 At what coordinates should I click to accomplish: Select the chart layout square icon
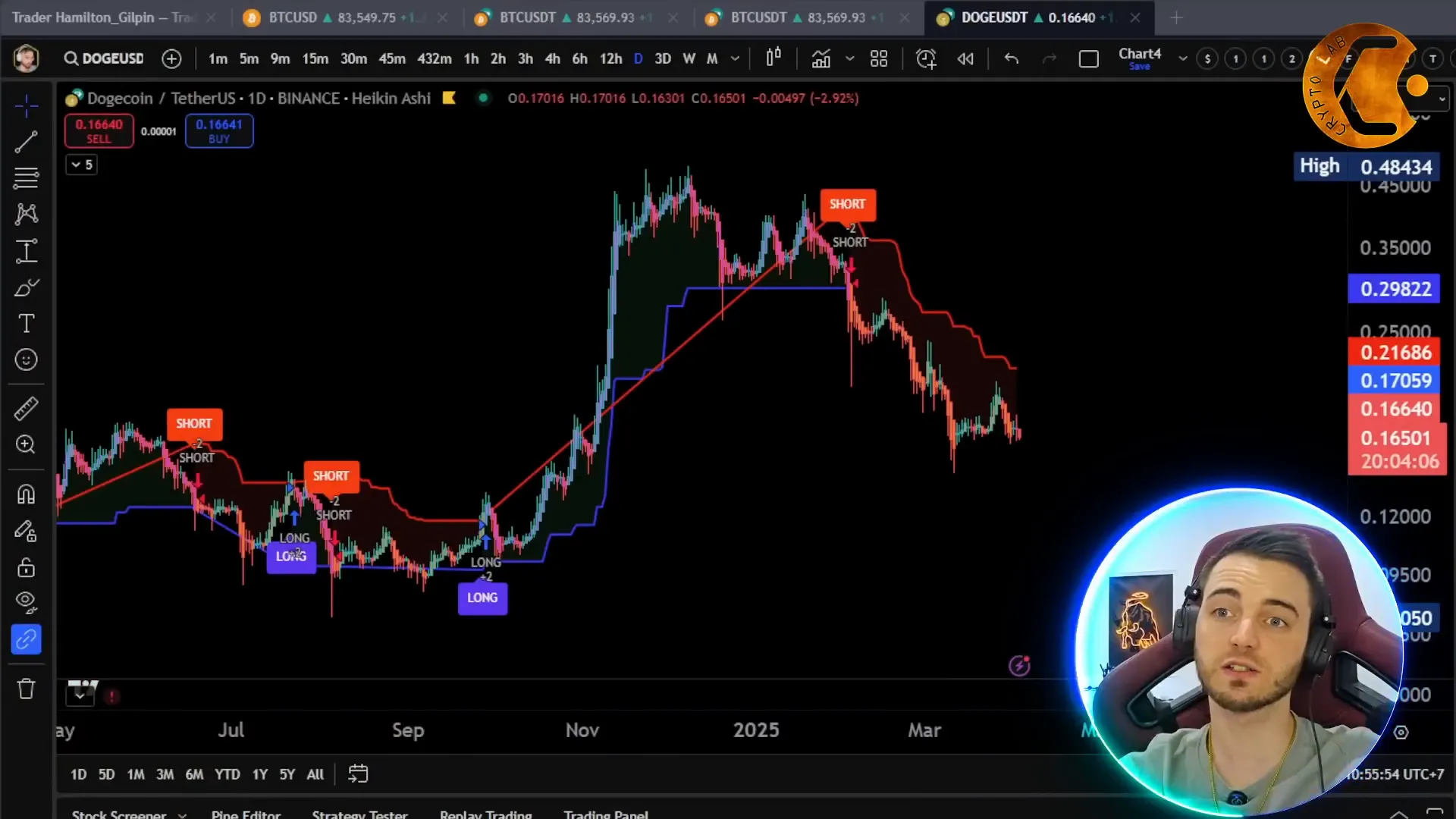(1088, 58)
